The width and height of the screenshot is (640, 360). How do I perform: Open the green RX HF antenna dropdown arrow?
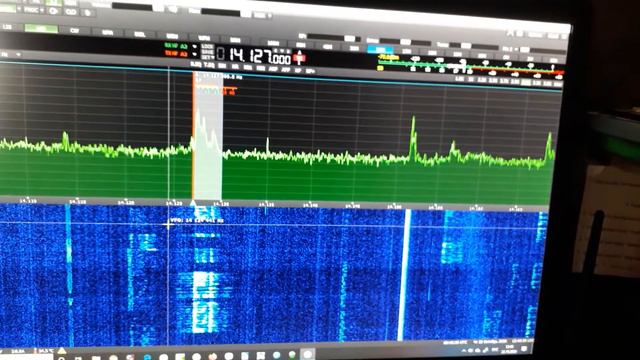pos(194,47)
